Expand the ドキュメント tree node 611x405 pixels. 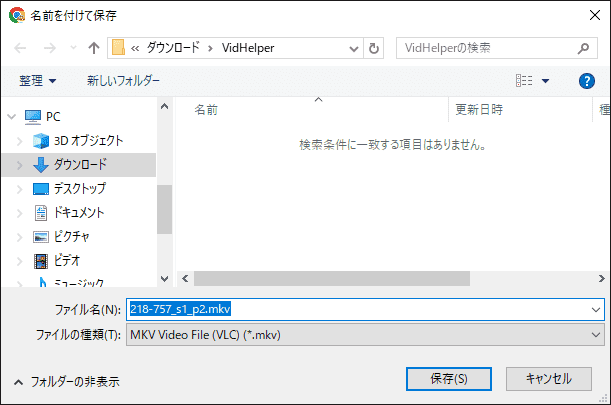pyautogui.click(x=19, y=213)
